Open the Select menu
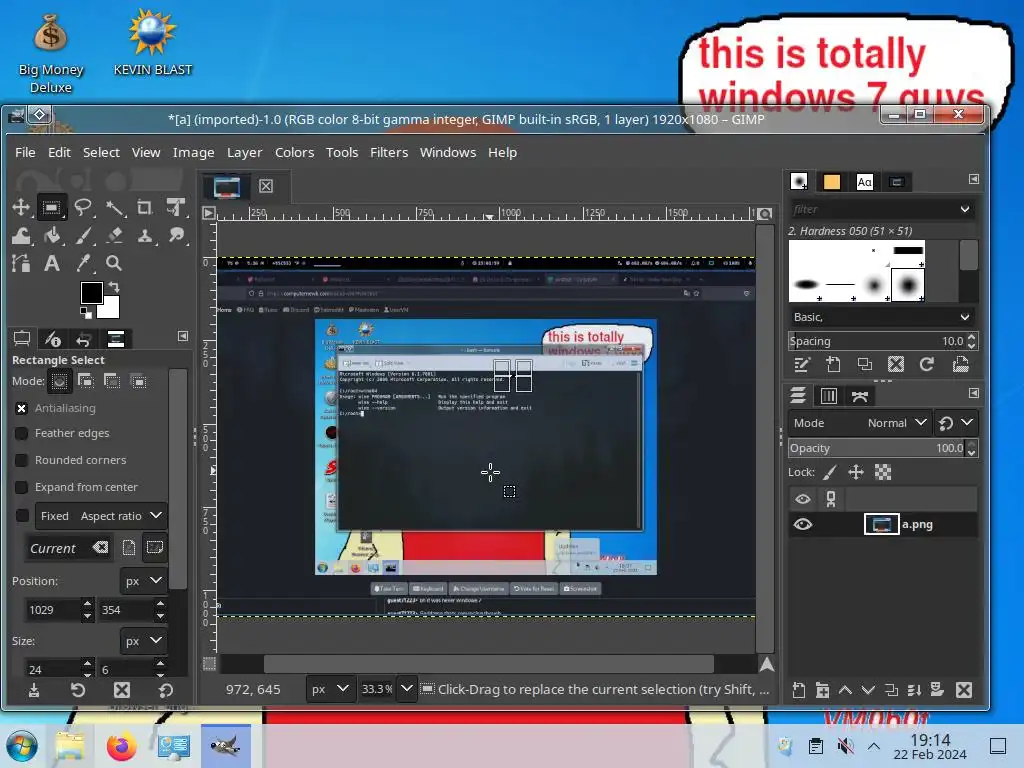 pos(101,152)
